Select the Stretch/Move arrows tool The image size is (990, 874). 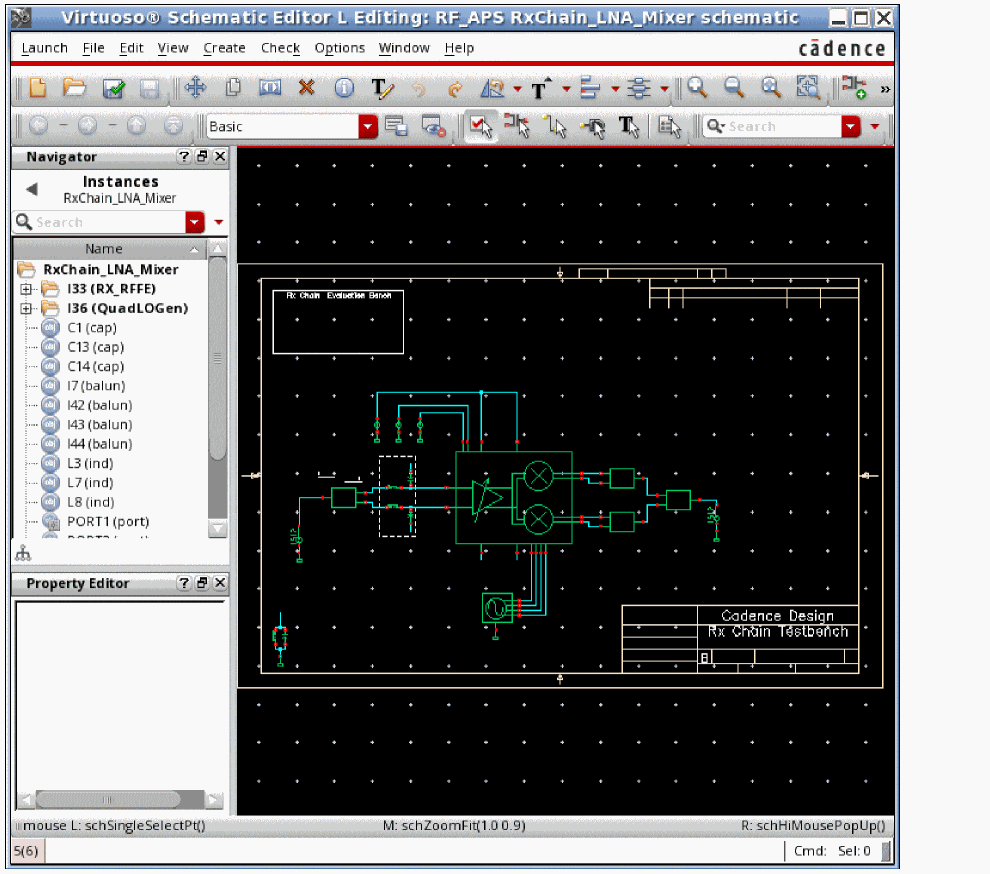coord(196,89)
